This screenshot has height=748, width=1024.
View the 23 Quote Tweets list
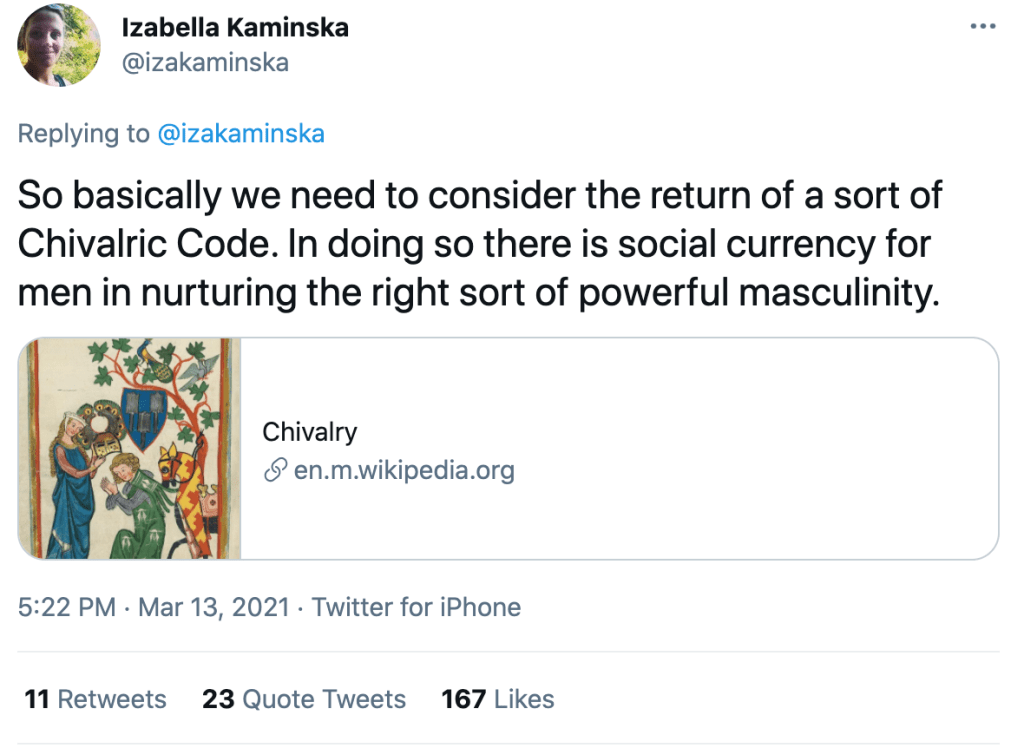(x=304, y=698)
